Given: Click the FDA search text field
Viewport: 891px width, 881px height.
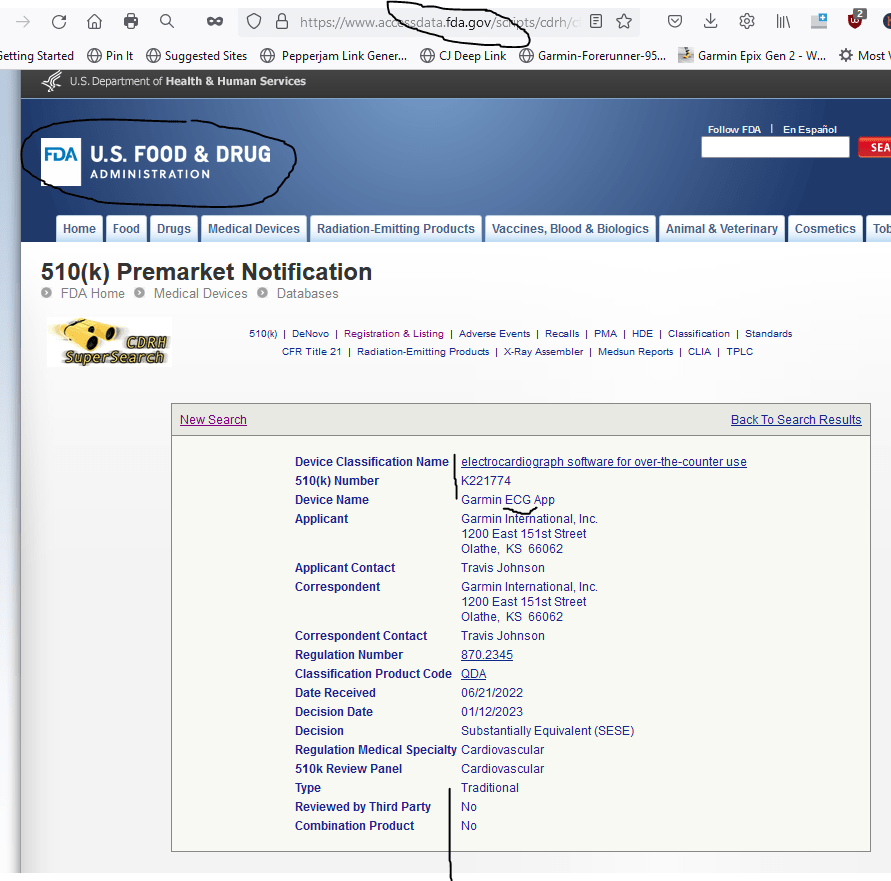Looking at the screenshot, I should [774, 148].
